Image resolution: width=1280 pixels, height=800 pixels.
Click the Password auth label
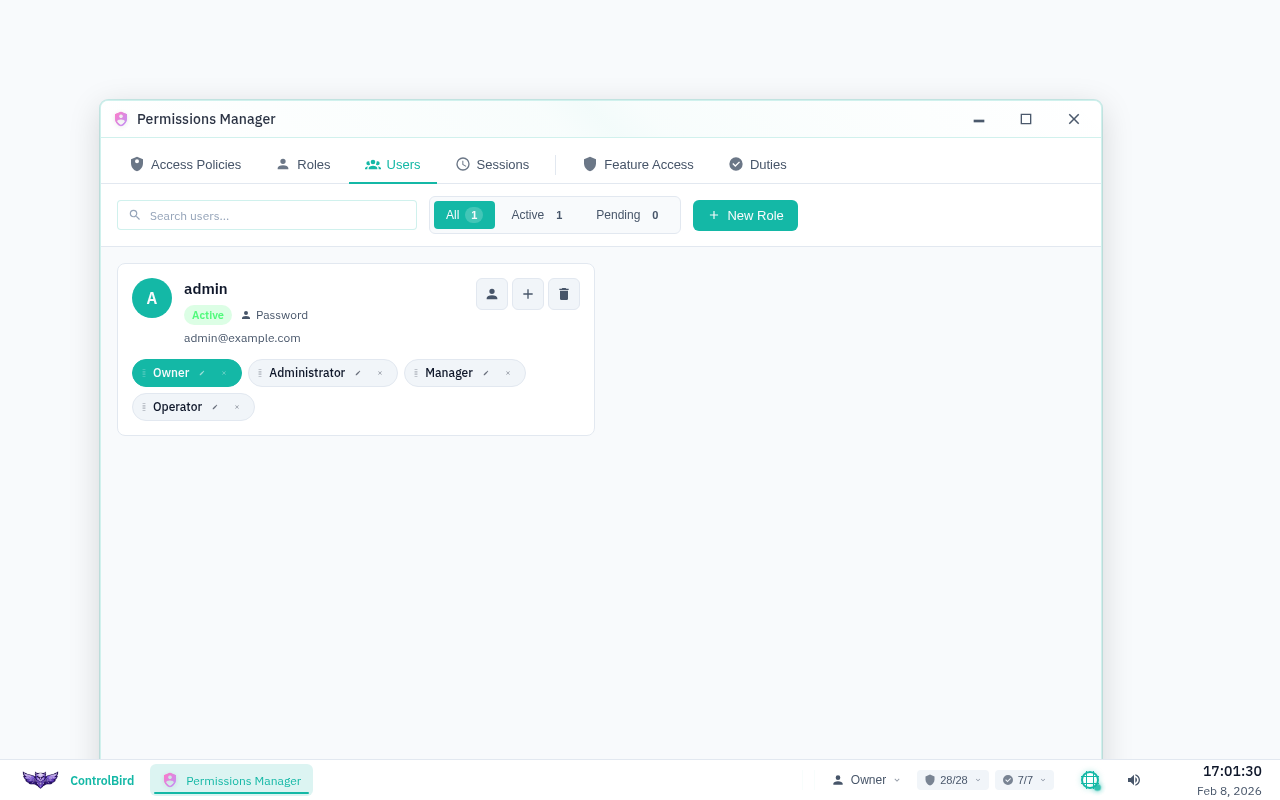(274, 315)
